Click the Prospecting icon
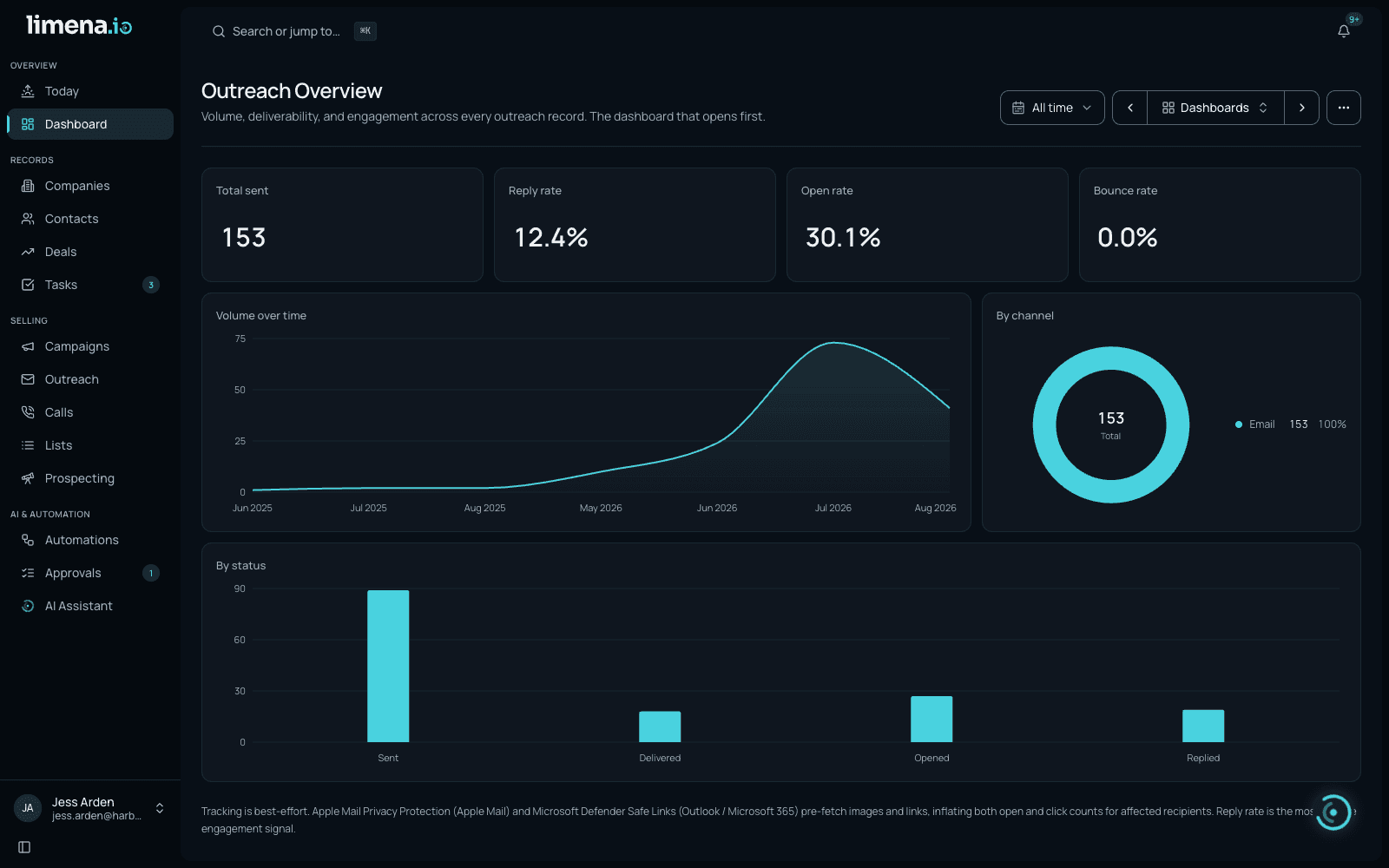Viewport: 1389px width, 868px height. tap(28, 478)
